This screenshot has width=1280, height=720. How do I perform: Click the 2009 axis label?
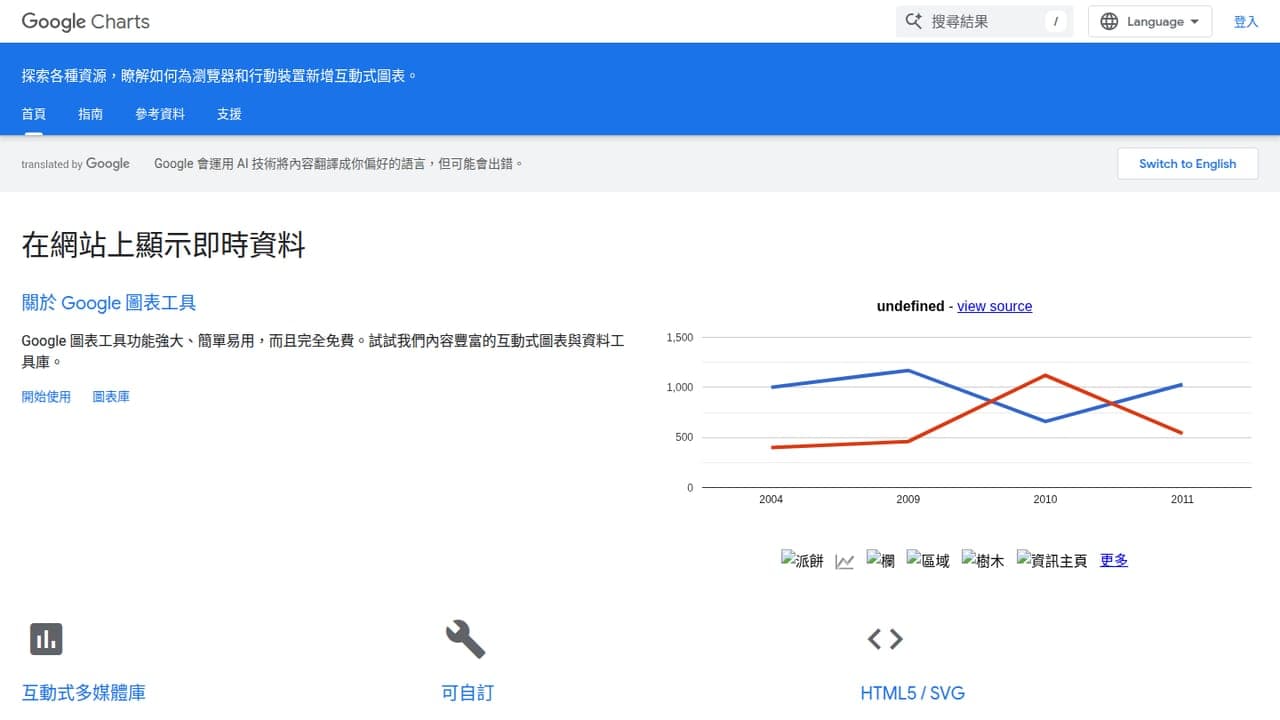tap(908, 499)
